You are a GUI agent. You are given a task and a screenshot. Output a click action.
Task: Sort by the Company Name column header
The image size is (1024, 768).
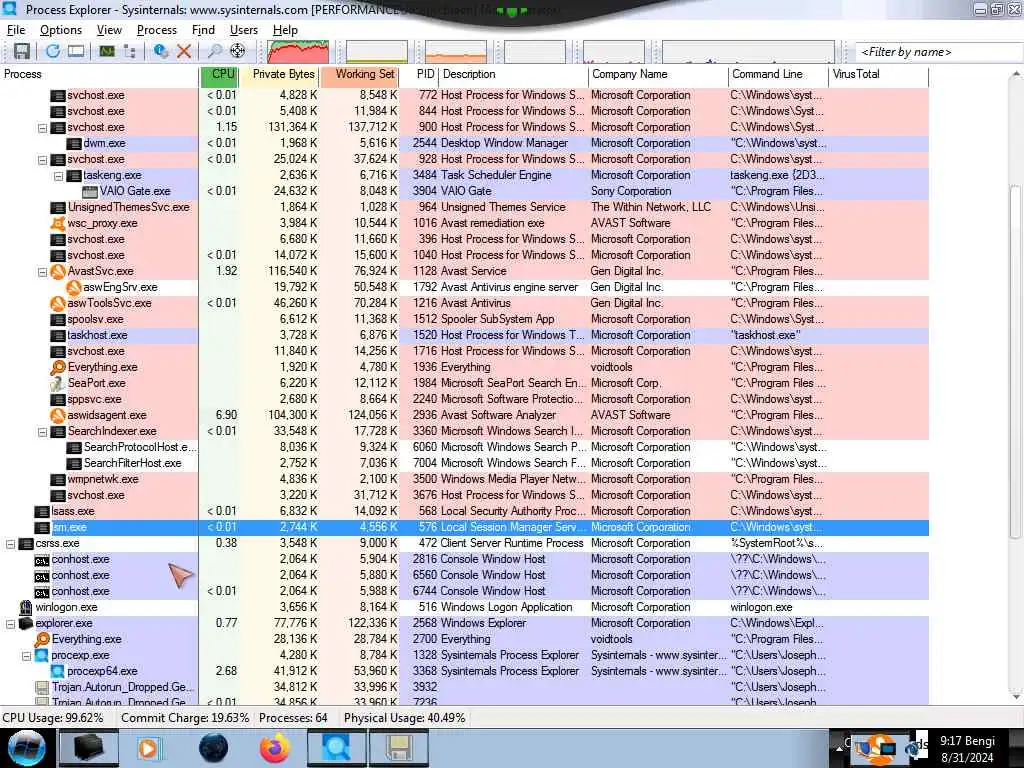click(658, 74)
